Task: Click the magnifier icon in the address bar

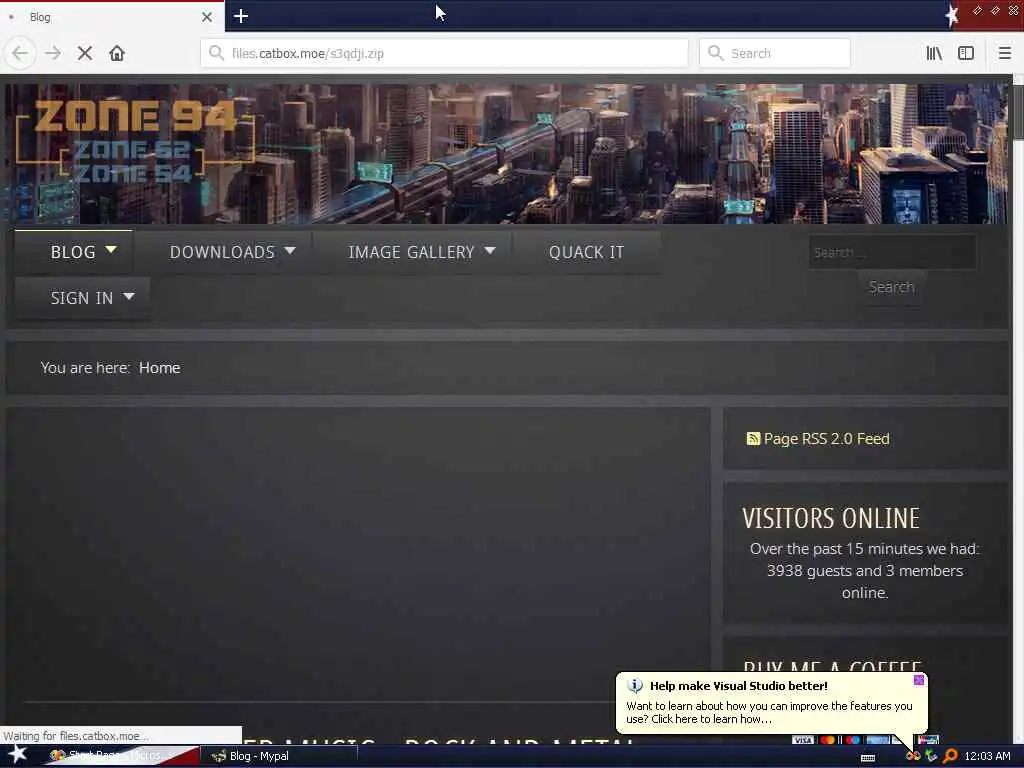Action: click(x=216, y=53)
